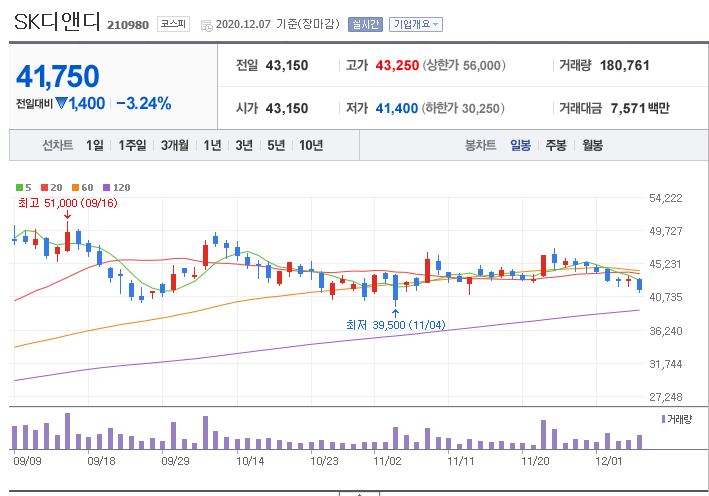Click the current price 41,750
The width and height of the screenshot is (709, 496).
point(57,76)
